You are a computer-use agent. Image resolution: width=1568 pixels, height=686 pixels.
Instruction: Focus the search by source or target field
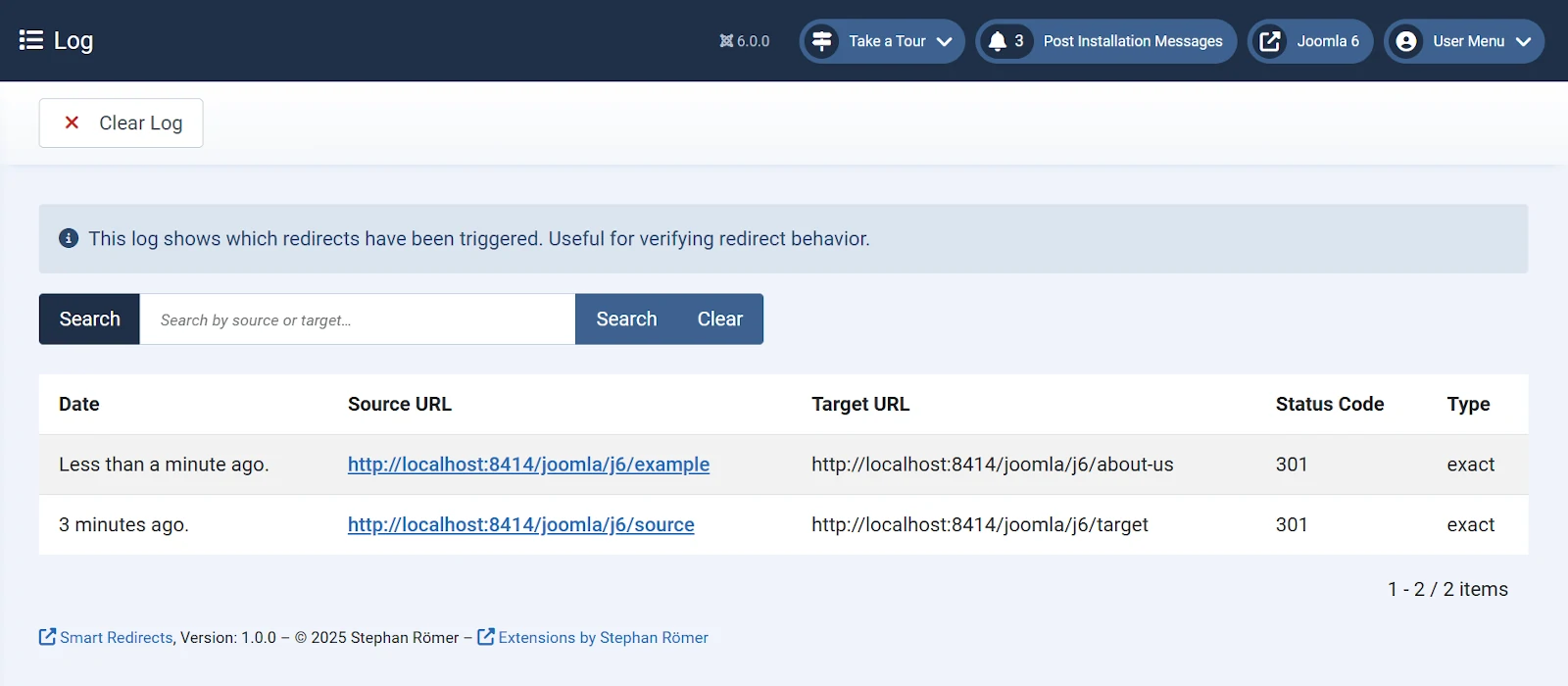click(358, 319)
